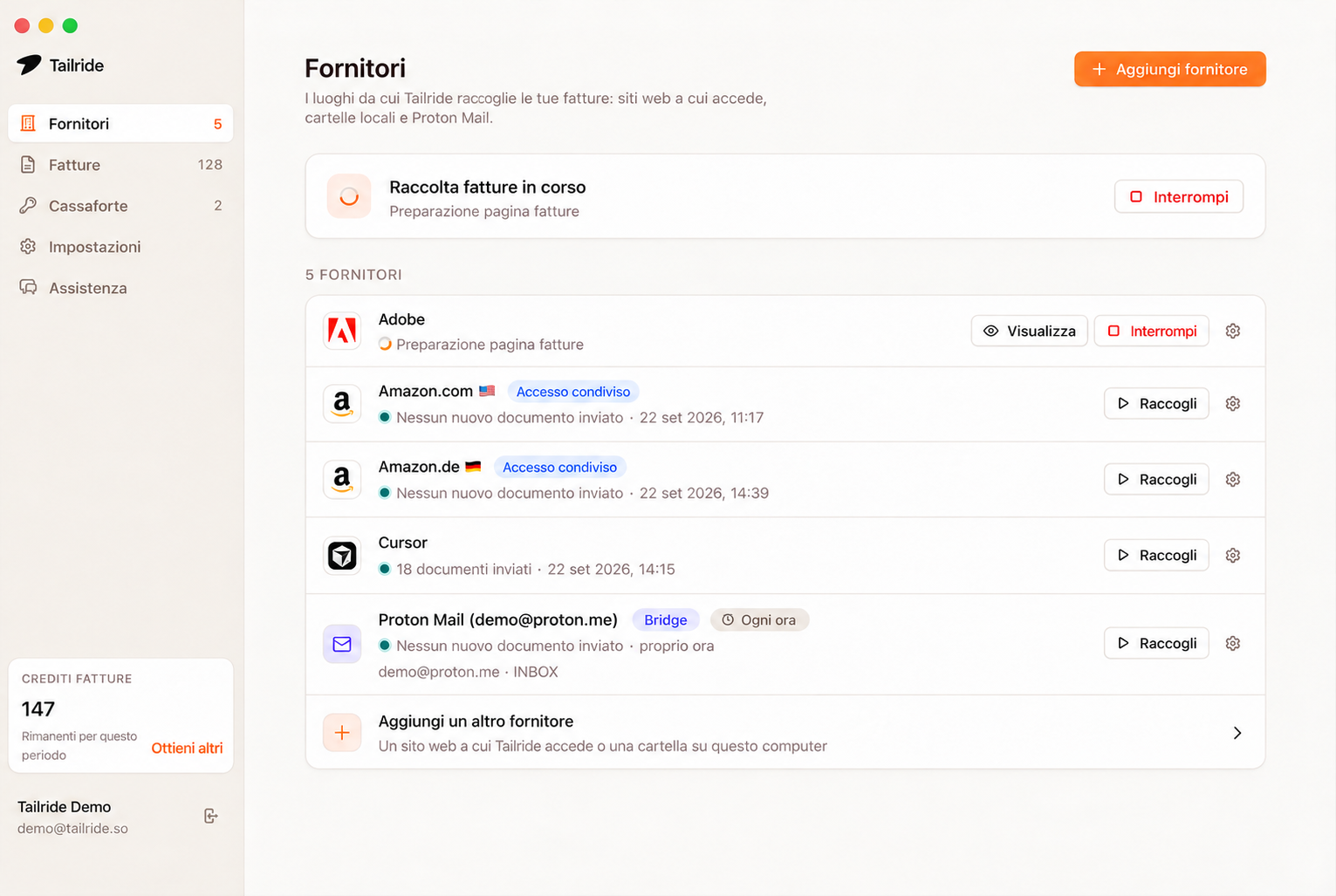Click the Amazon.de logo icon
This screenshot has height=896, width=1336.
tap(342, 479)
